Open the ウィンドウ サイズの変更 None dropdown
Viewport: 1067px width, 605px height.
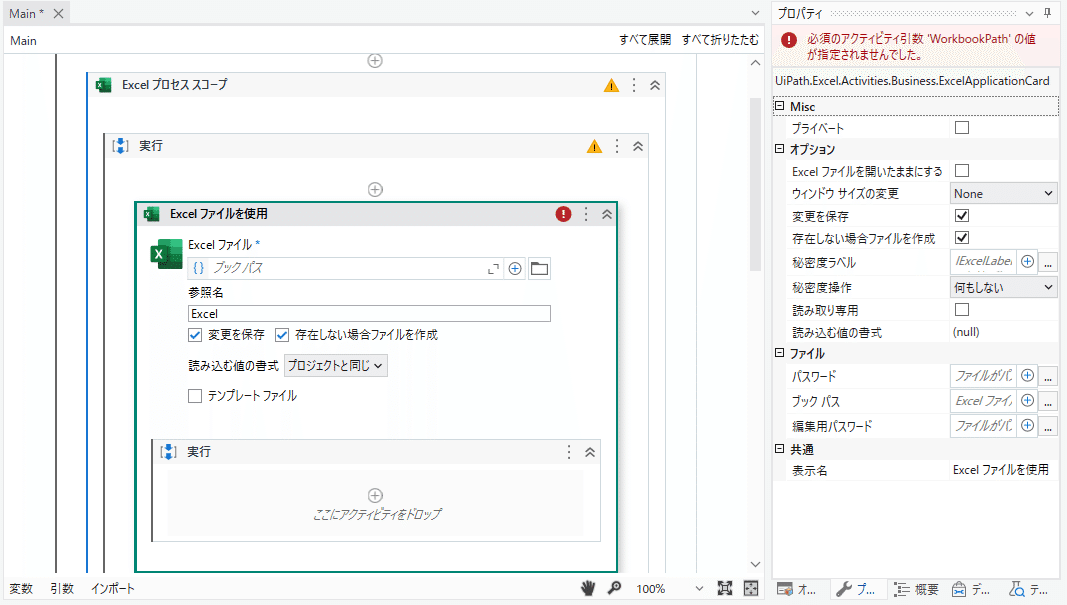[1004, 194]
